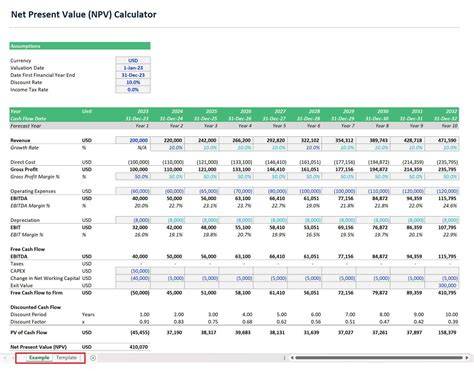Select the Net Present Value 410,070 cell
This screenshot has width=474, height=371.
coord(133,347)
